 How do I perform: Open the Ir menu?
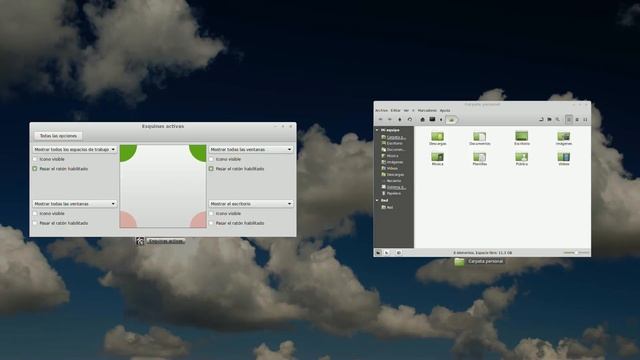(x=413, y=110)
